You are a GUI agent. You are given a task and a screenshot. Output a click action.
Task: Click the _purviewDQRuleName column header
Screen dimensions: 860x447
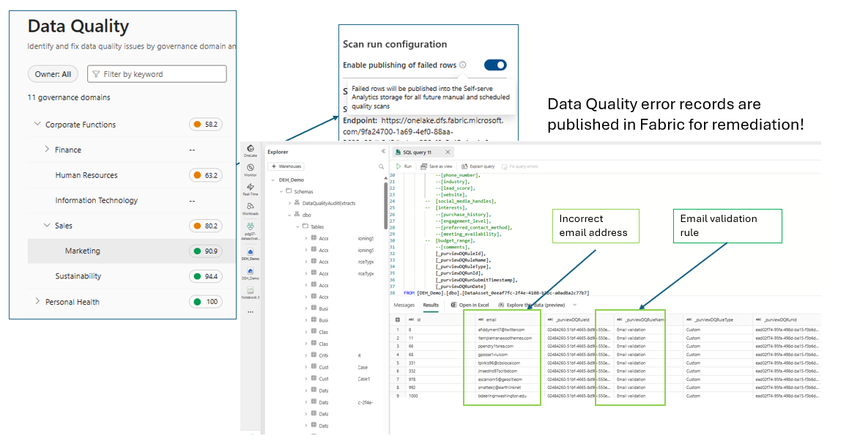[x=646, y=319]
